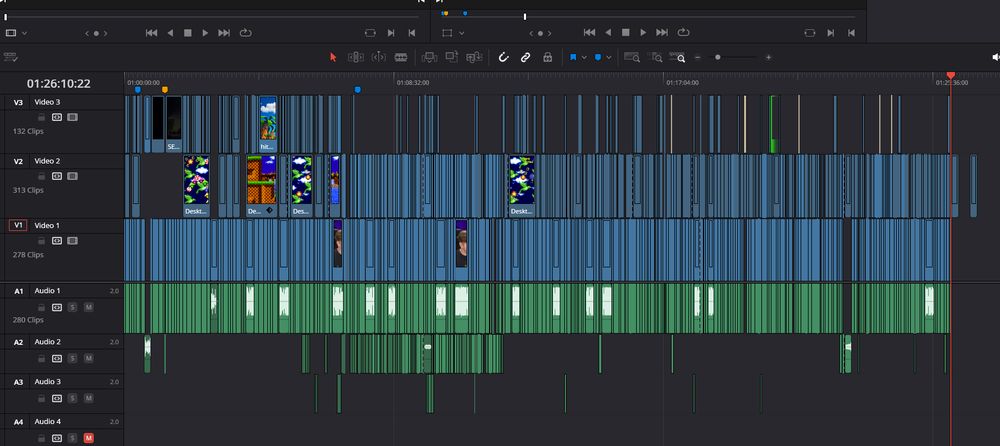This screenshot has height=446, width=1000.
Task: Click Match Frame icon in timeline viewer
Action: pyautogui.click(x=809, y=33)
